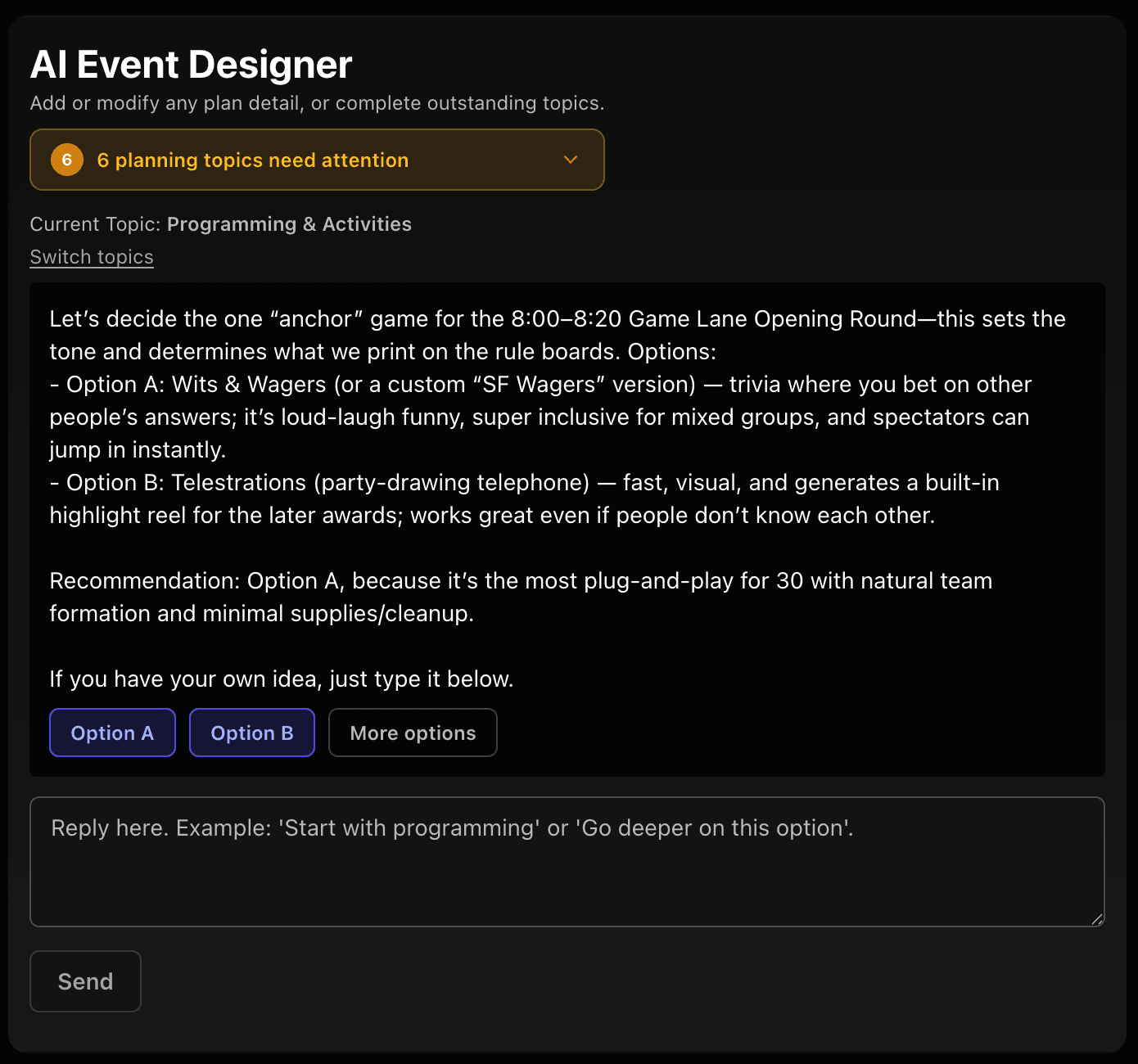This screenshot has width=1138, height=1064.
Task: Click the "AI Event Designer" heading
Action: point(191,64)
